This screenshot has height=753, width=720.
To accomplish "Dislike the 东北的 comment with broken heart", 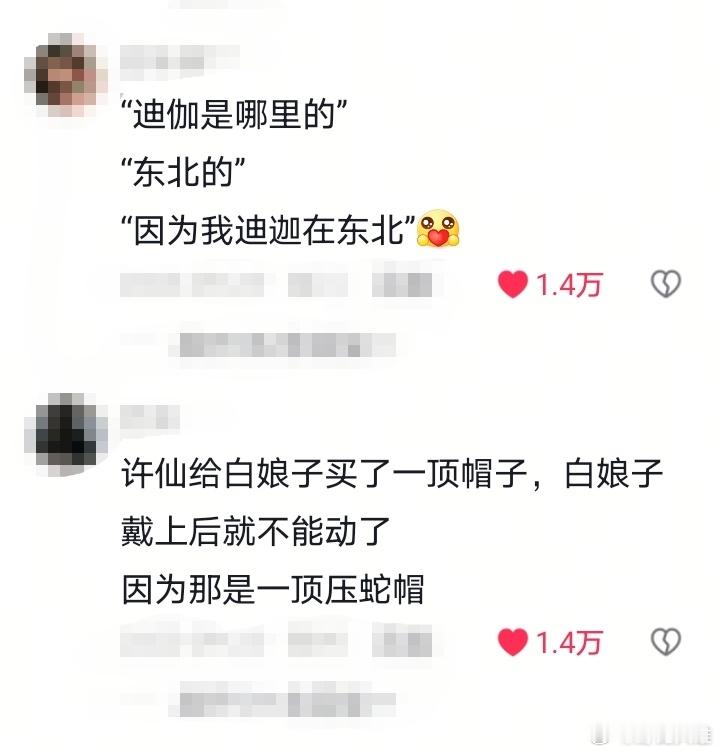I will coord(666,283).
